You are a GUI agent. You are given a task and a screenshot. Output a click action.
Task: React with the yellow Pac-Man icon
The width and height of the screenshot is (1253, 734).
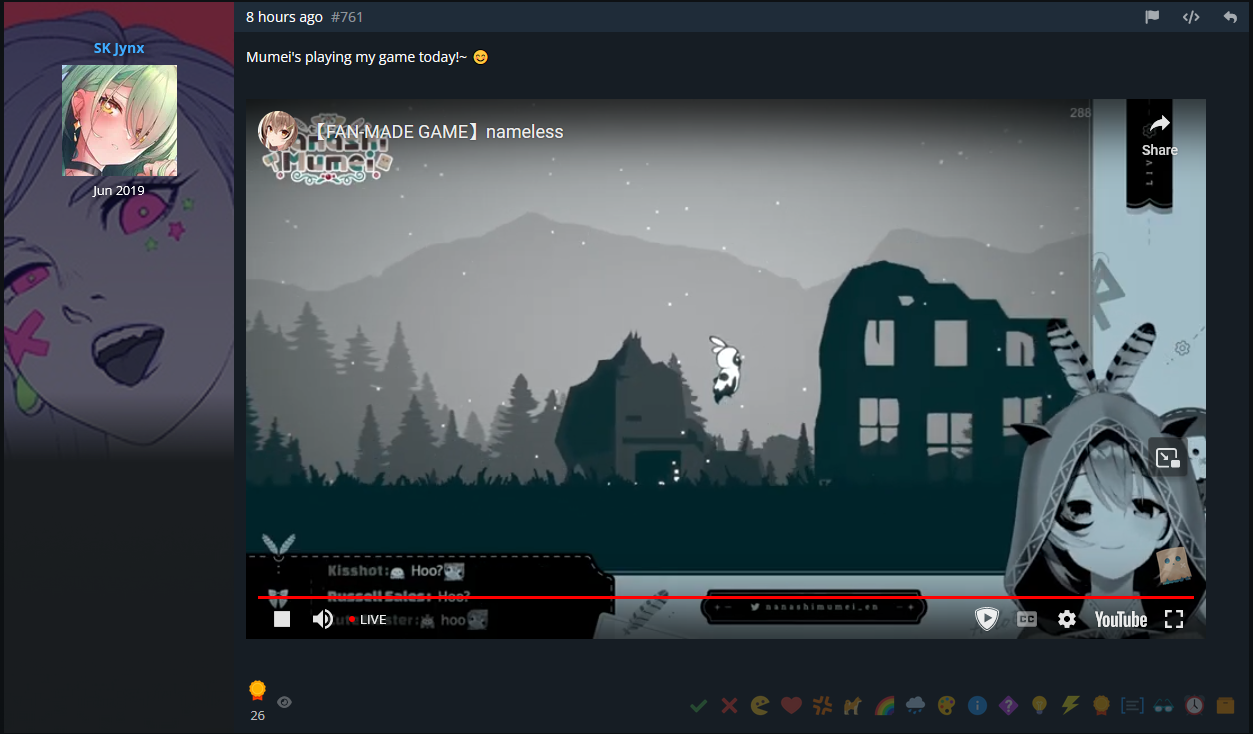(x=761, y=706)
